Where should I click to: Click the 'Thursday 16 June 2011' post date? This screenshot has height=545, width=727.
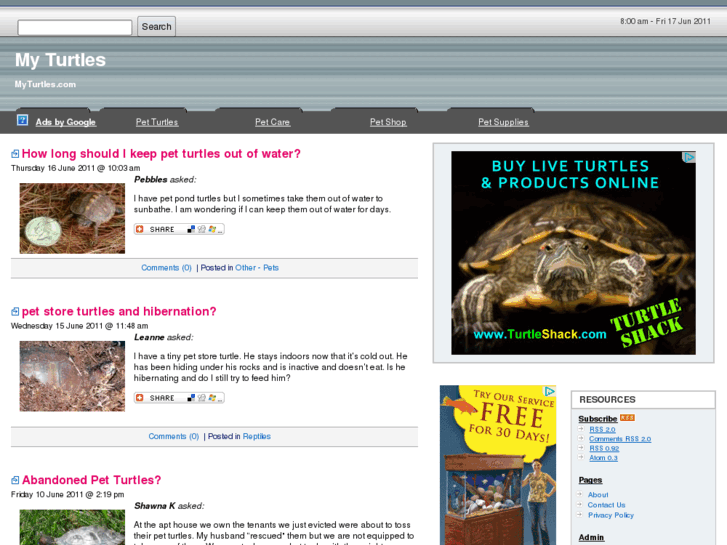pyautogui.click(x=76, y=168)
